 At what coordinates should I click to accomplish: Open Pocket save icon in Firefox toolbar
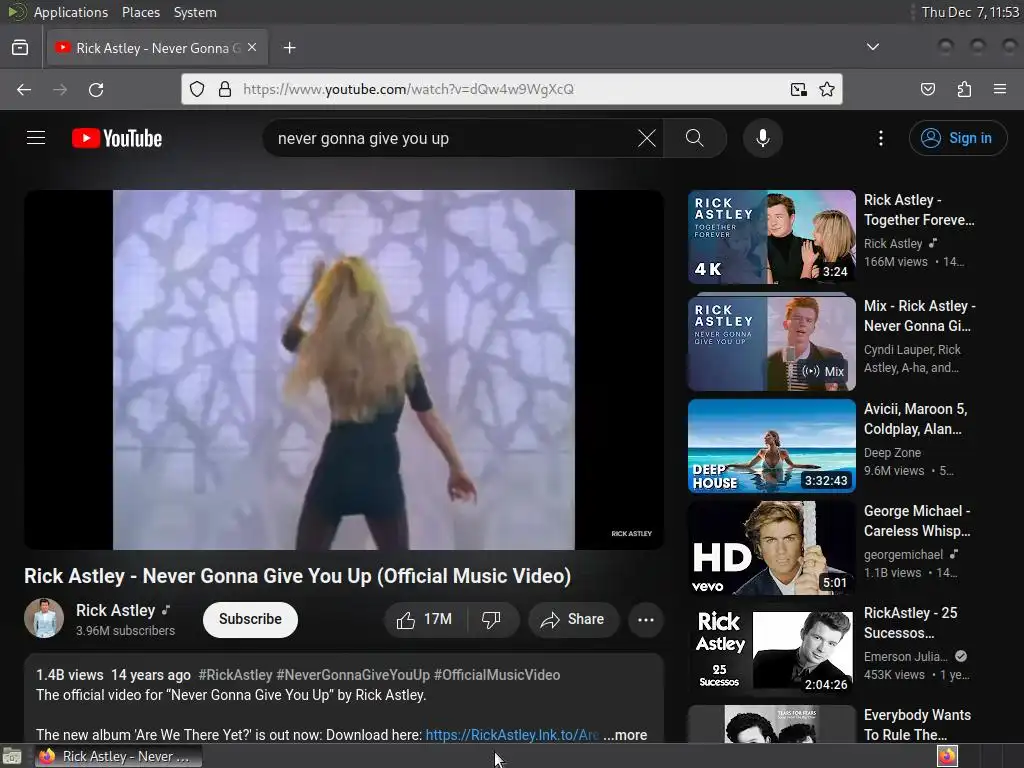pos(928,89)
